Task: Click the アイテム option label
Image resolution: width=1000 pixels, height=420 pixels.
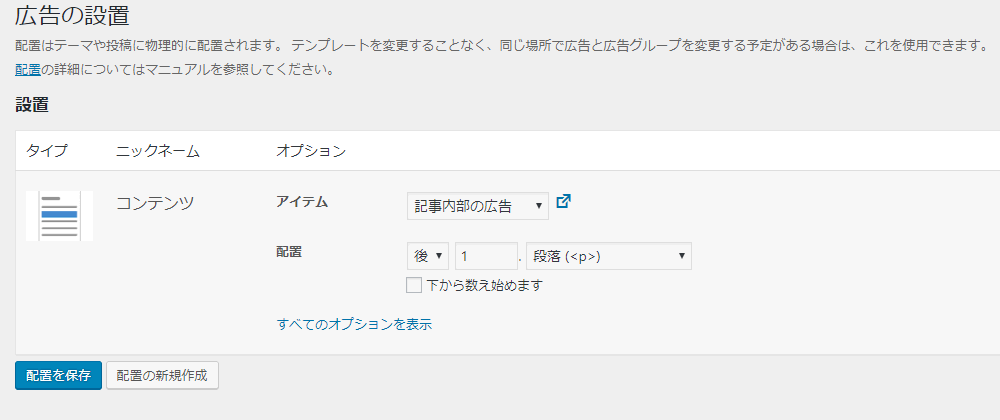Action: pyautogui.click(x=302, y=202)
